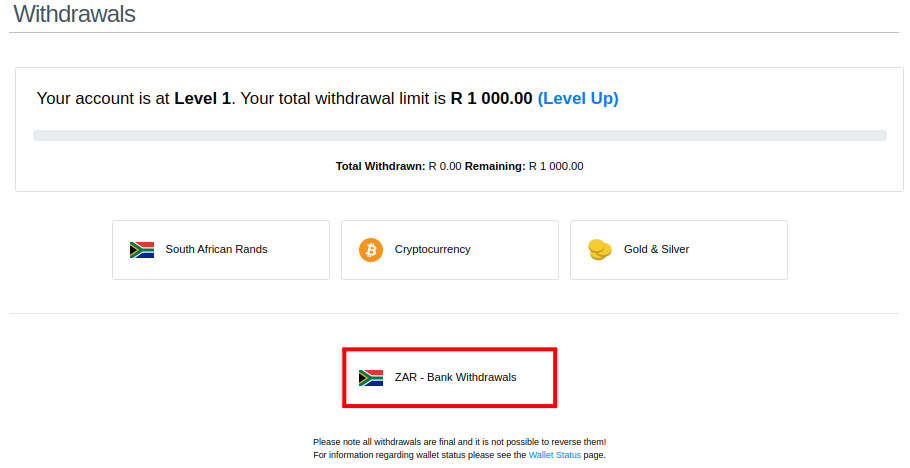Image resolution: width=910 pixels, height=468 pixels.
Task: Click the flag icon in ZAR Bank Withdrawals
Action: (371, 378)
